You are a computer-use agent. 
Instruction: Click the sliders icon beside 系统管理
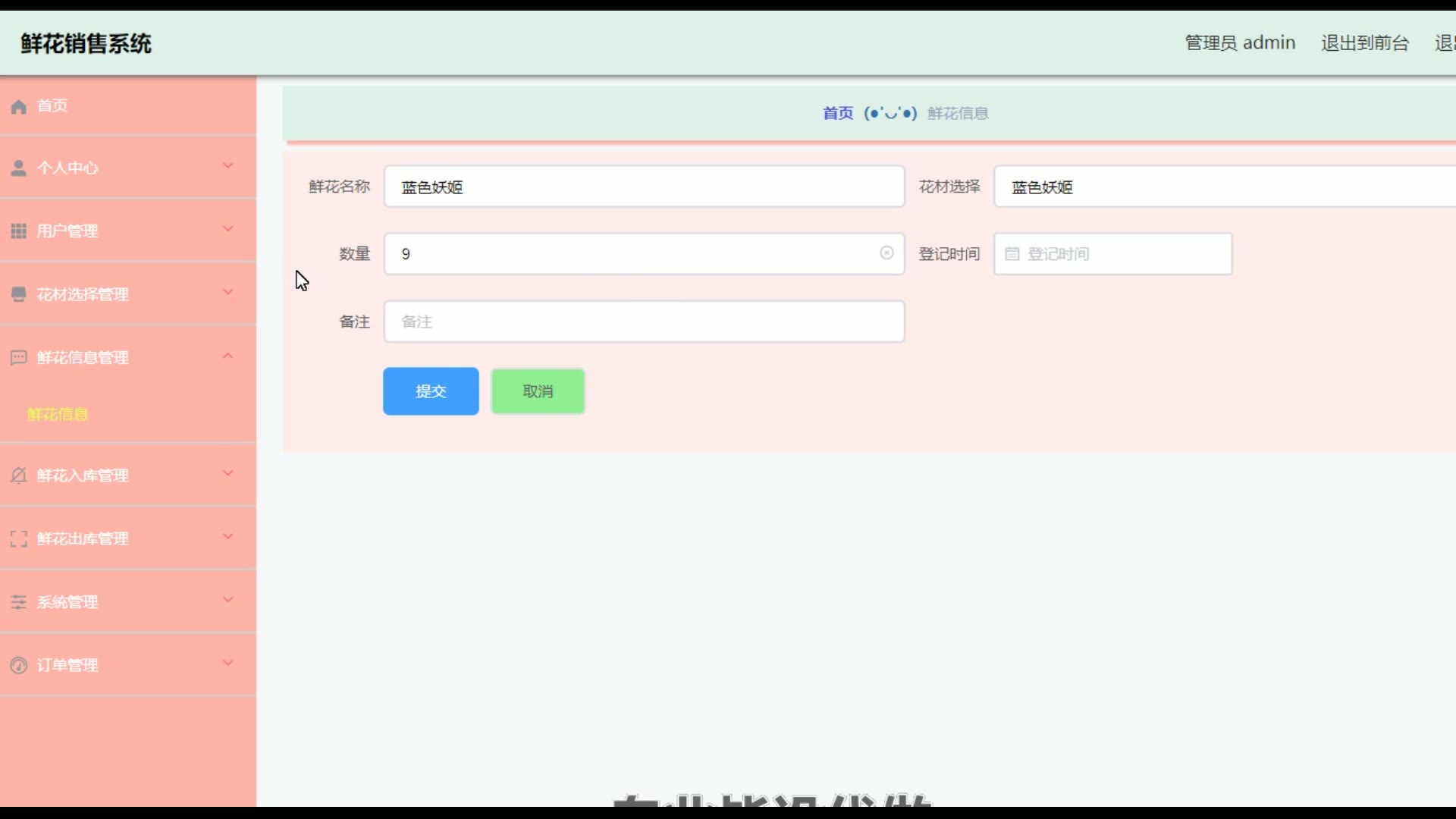19,602
